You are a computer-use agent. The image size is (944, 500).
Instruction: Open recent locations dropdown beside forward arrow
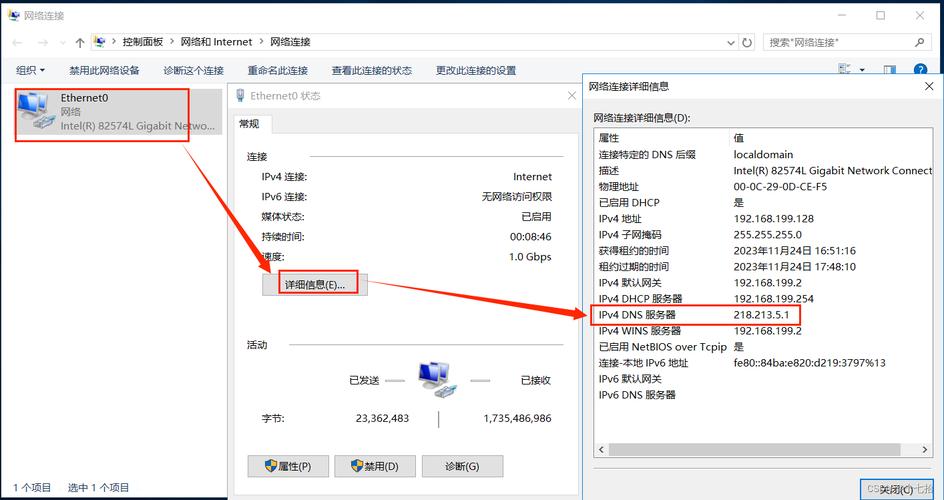63,43
